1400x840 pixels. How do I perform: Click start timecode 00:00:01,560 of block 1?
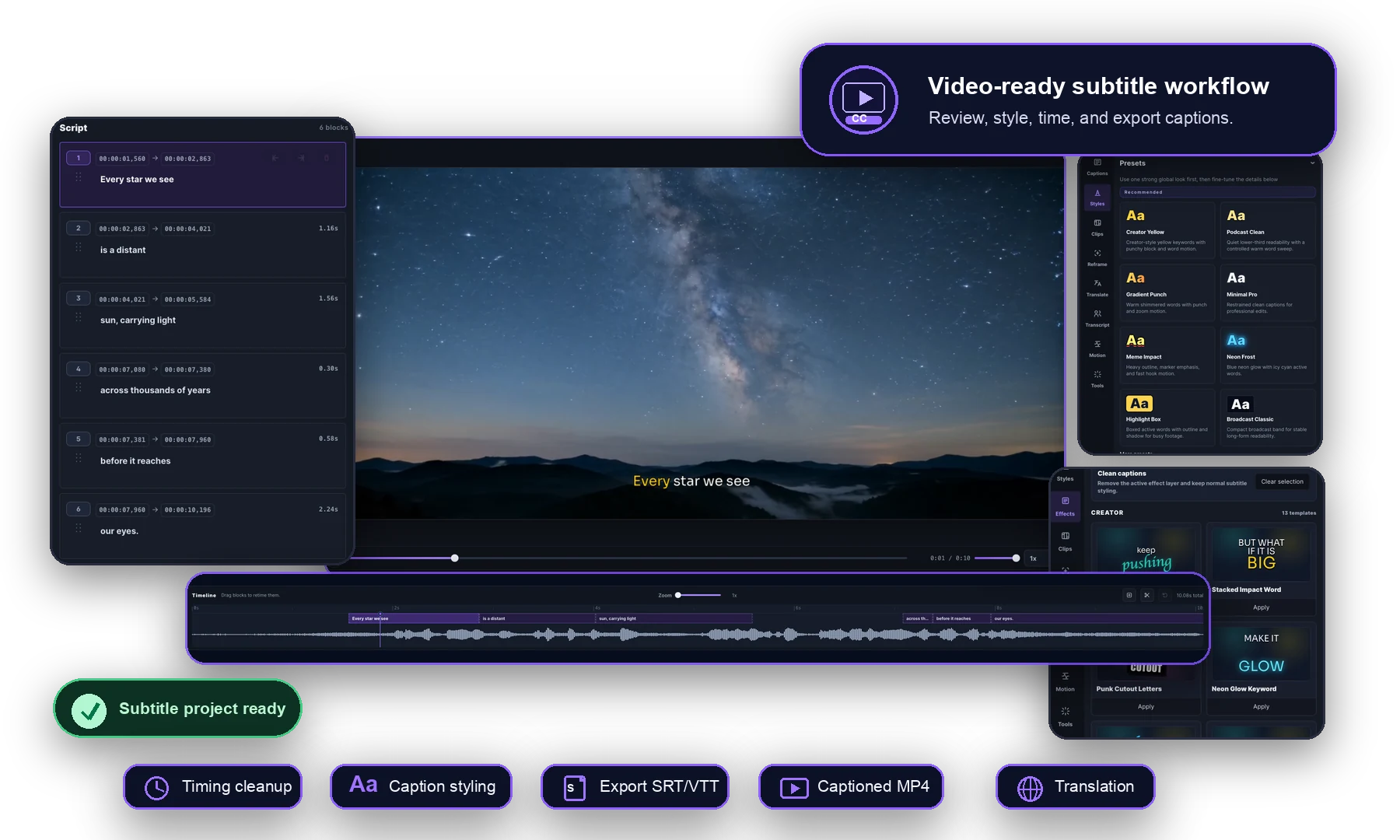pos(122,159)
